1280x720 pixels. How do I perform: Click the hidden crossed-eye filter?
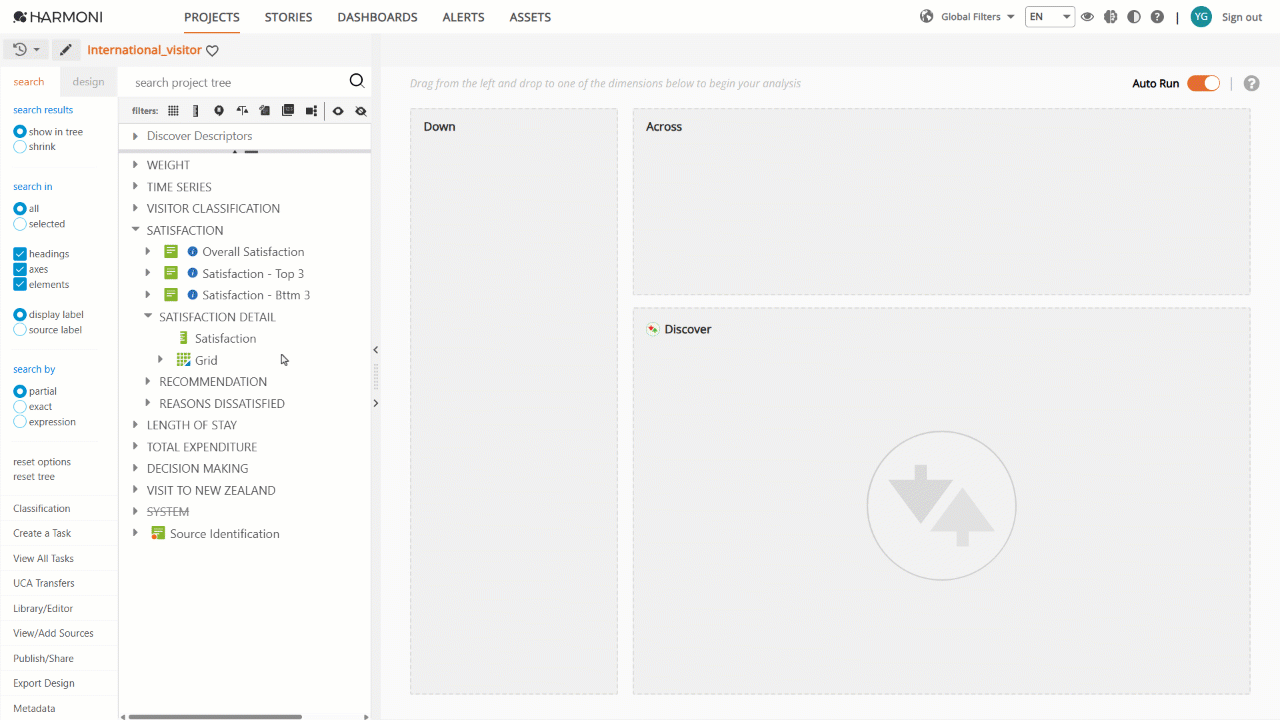click(x=361, y=111)
